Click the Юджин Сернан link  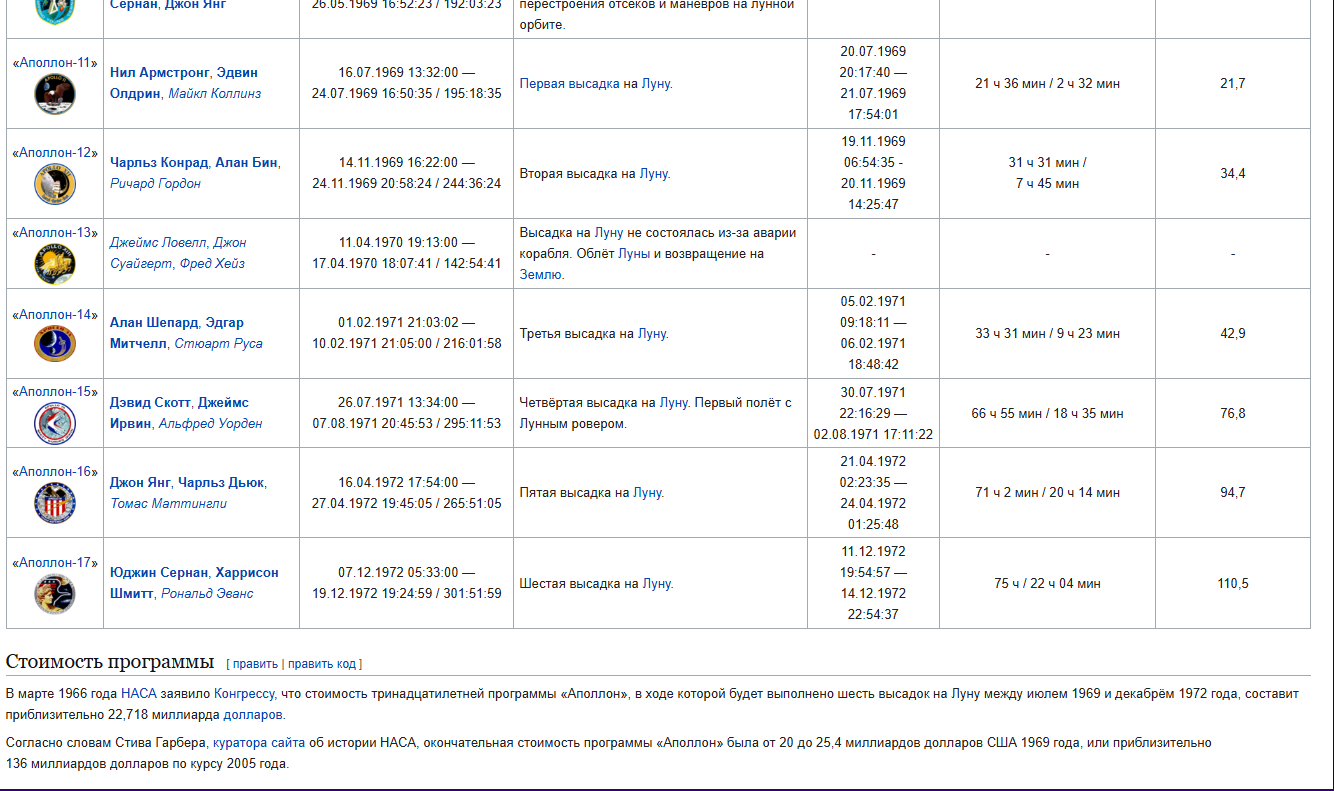158,573
